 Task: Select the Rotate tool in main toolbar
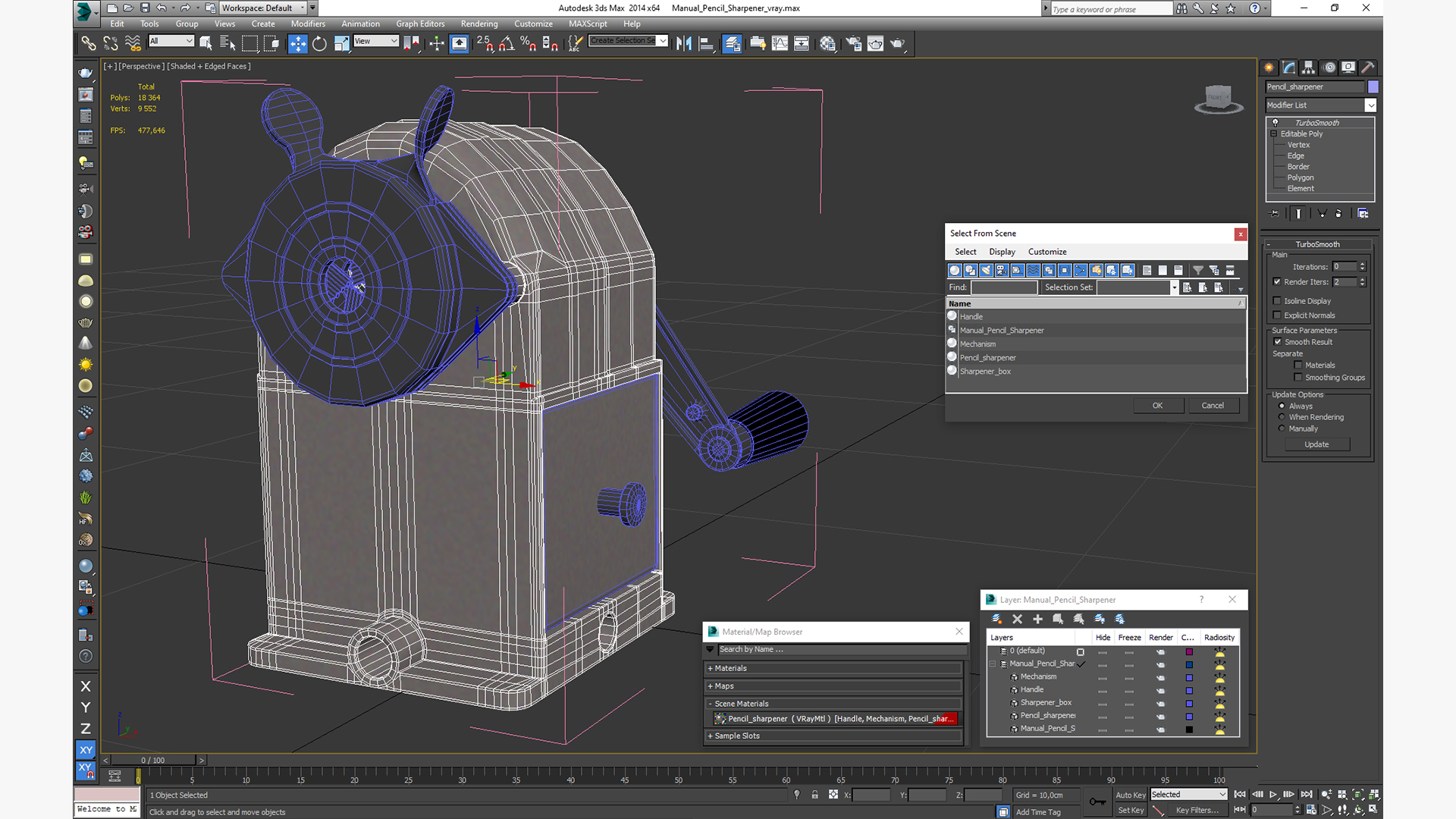[319, 44]
